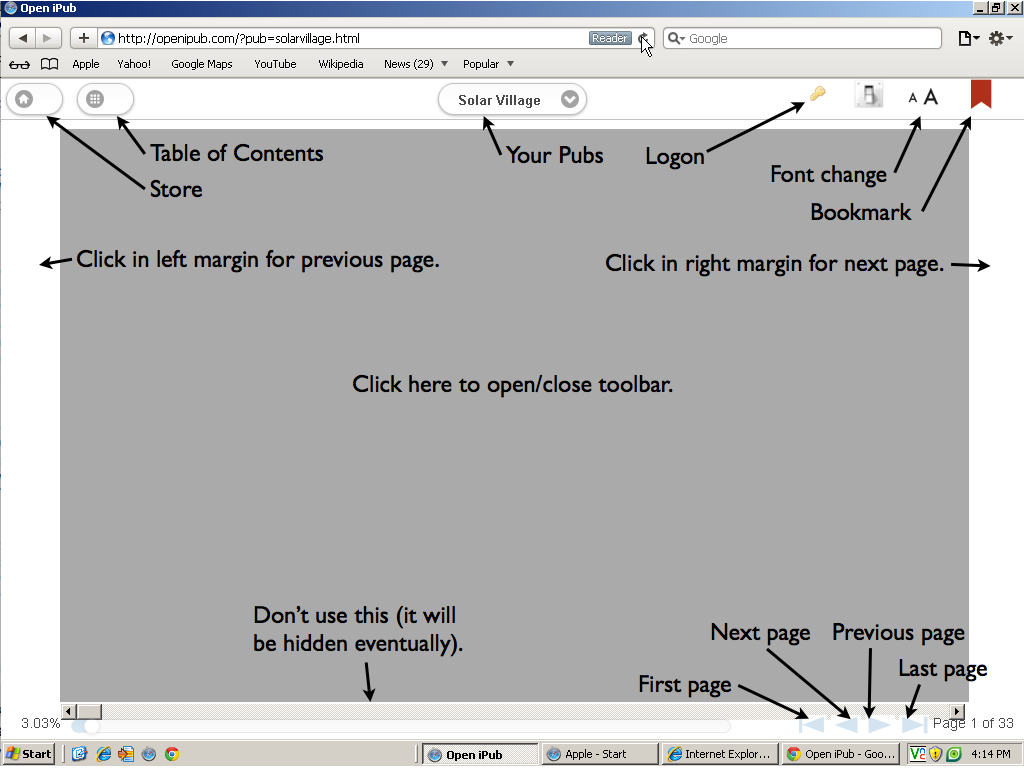Choose the larger font size 'A'

[931, 97]
